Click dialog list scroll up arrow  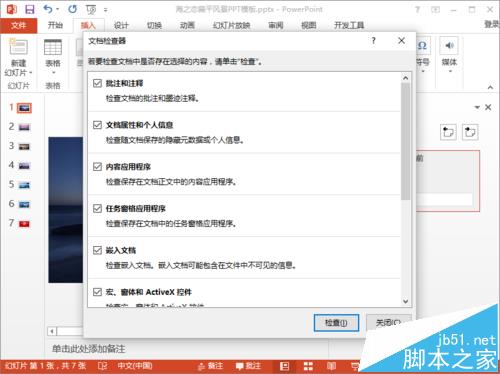tap(405, 78)
